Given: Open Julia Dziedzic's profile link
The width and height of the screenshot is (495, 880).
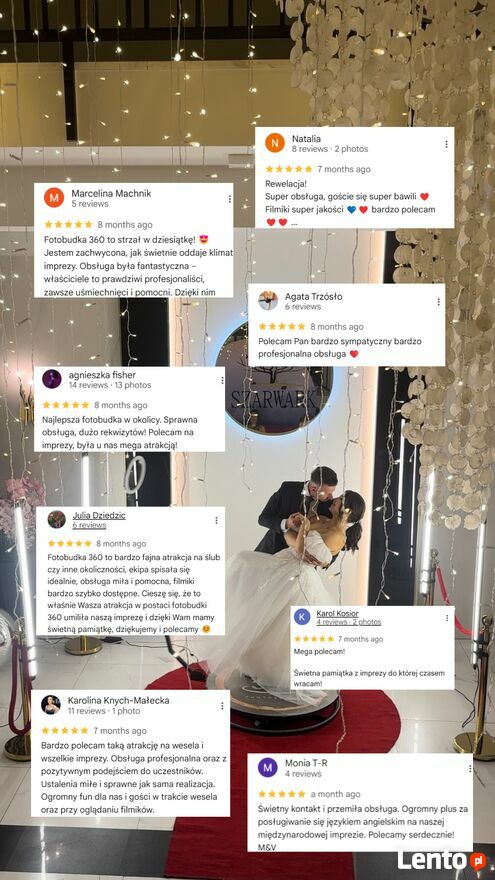Looking at the screenshot, I should pyautogui.click(x=99, y=515).
